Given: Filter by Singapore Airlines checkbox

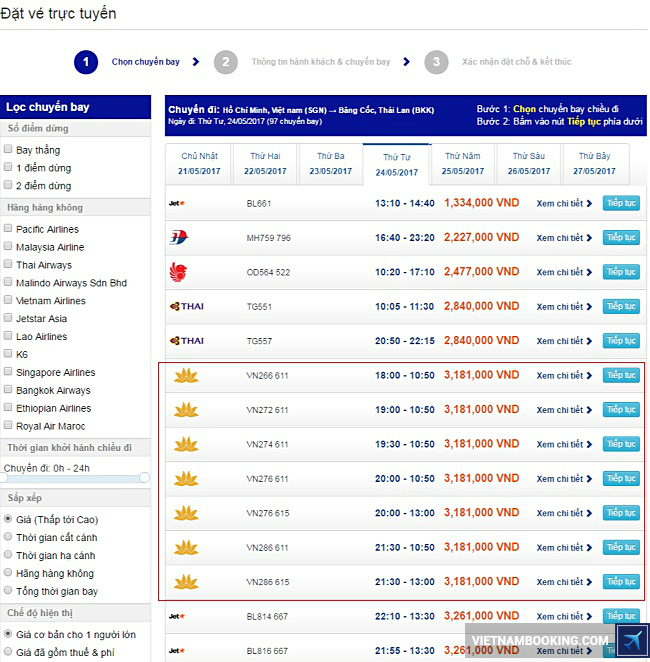Looking at the screenshot, I should coord(8,372).
